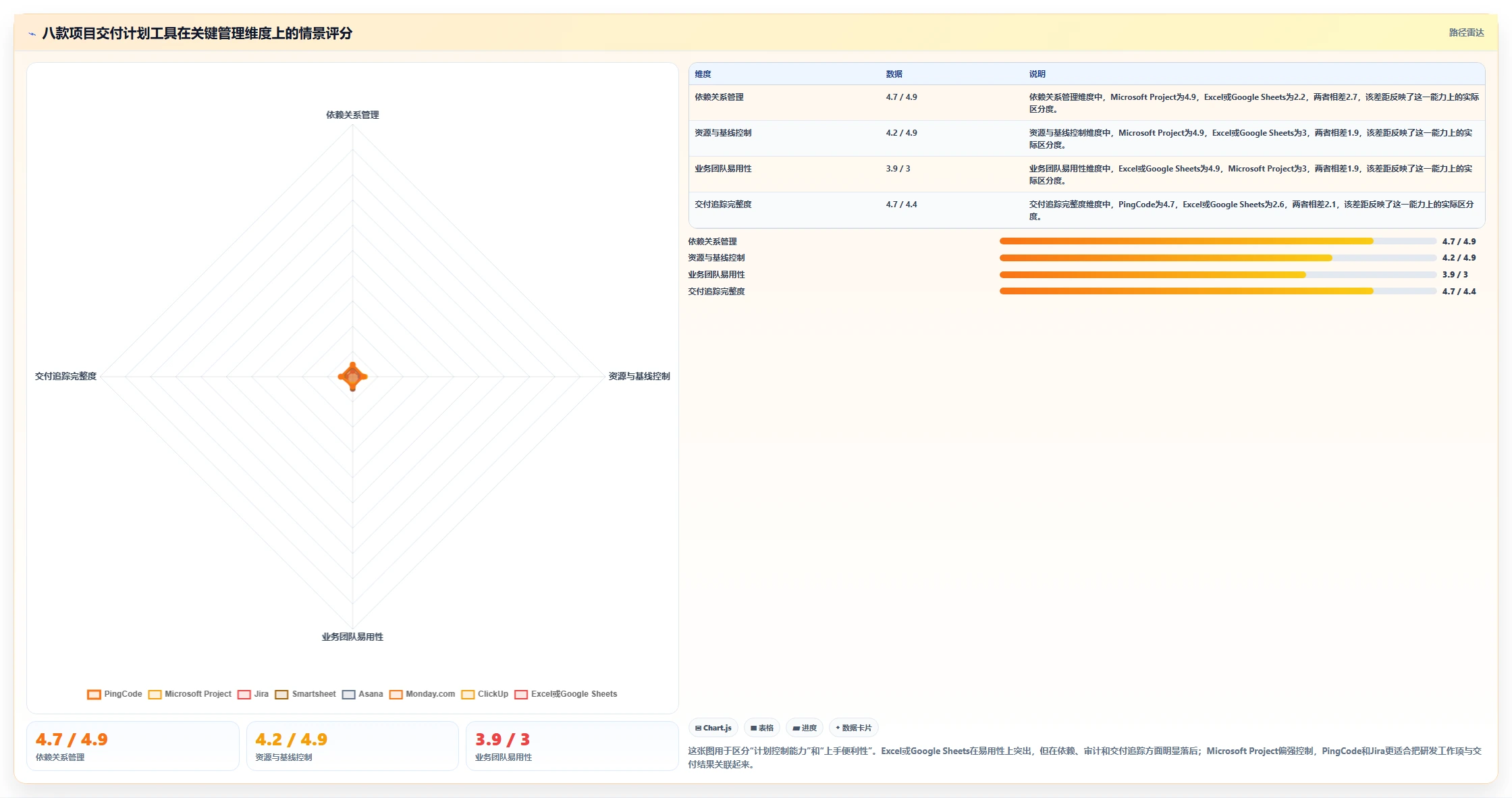
Task: Click the 交付追踪完整度 progress bar
Action: click(x=1218, y=291)
